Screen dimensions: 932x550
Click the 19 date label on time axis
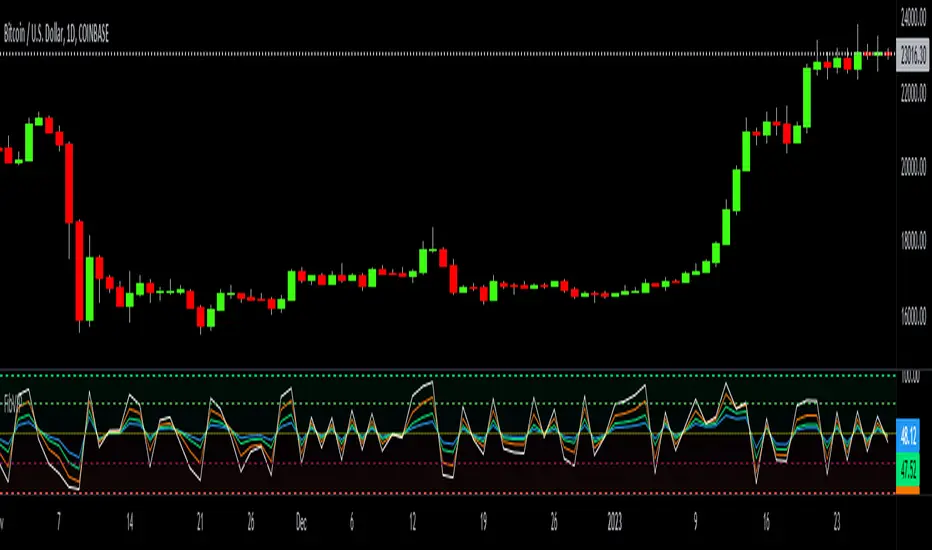tap(483, 523)
